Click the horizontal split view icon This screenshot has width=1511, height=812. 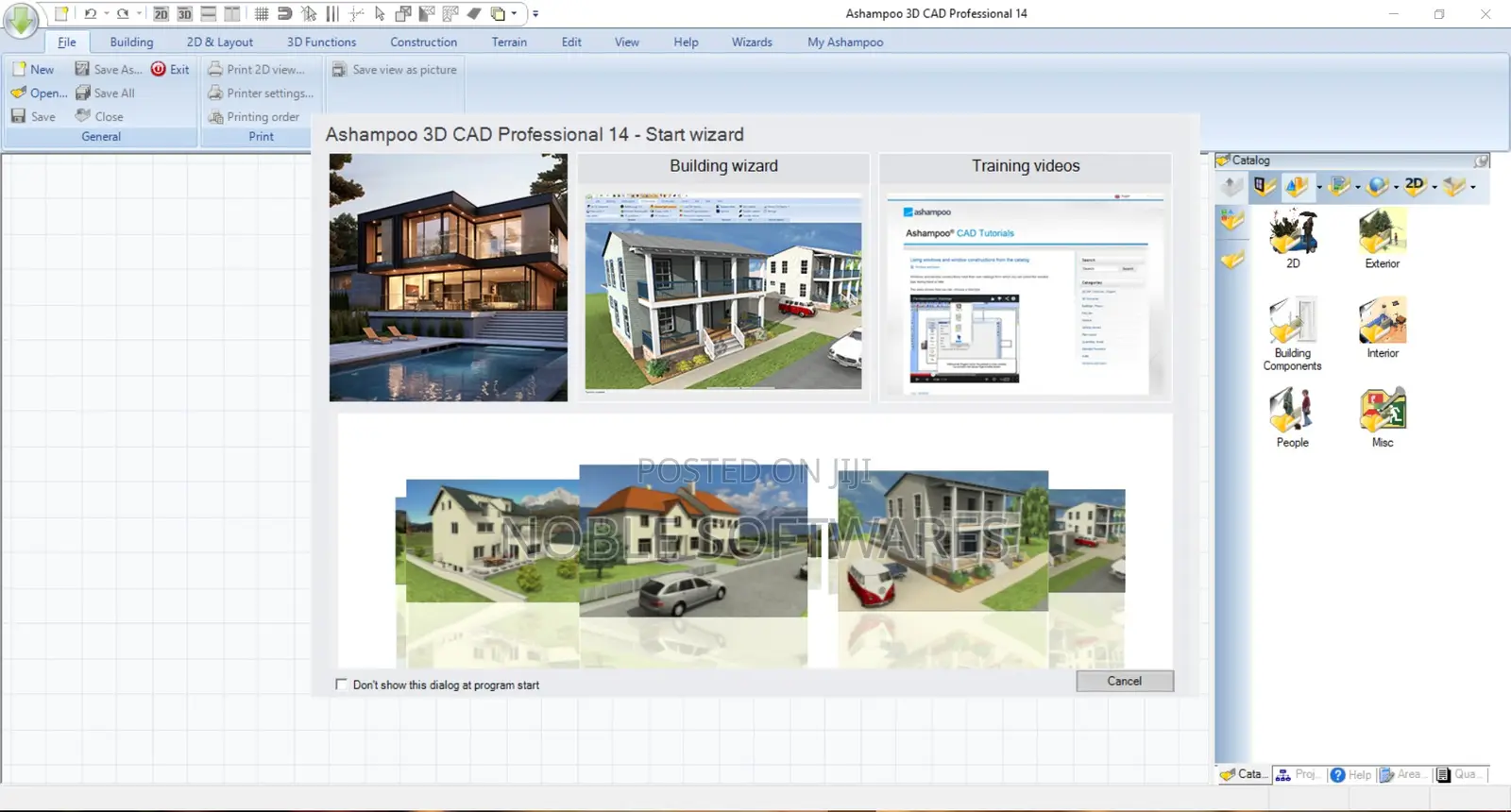(x=209, y=13)
